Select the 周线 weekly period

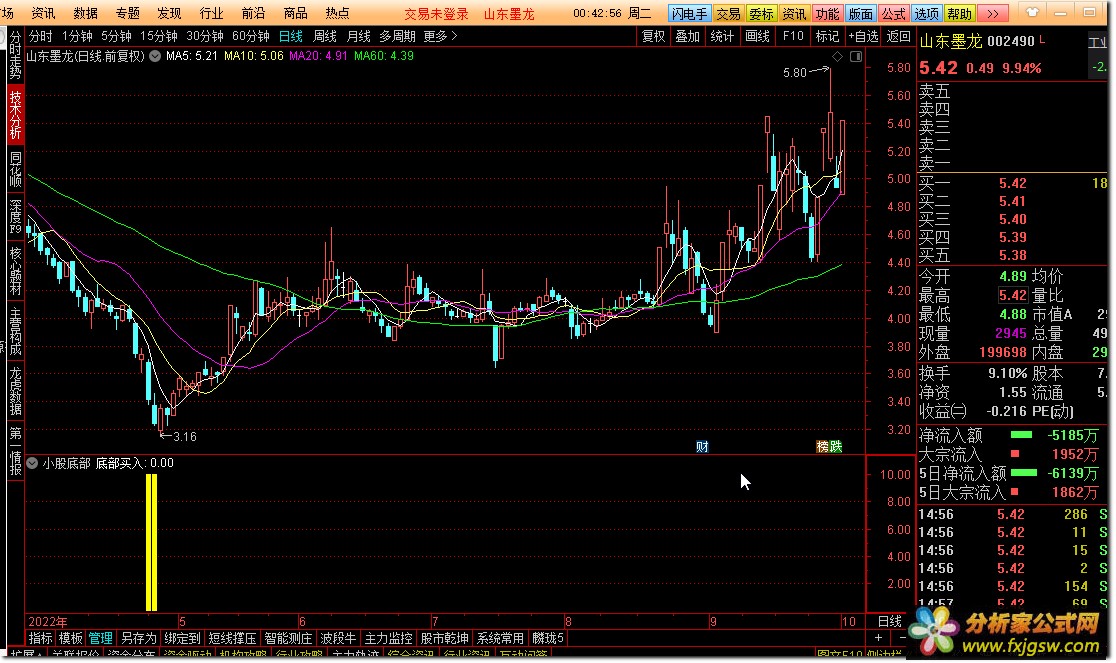pyautogui.click(x=325, y=36)
